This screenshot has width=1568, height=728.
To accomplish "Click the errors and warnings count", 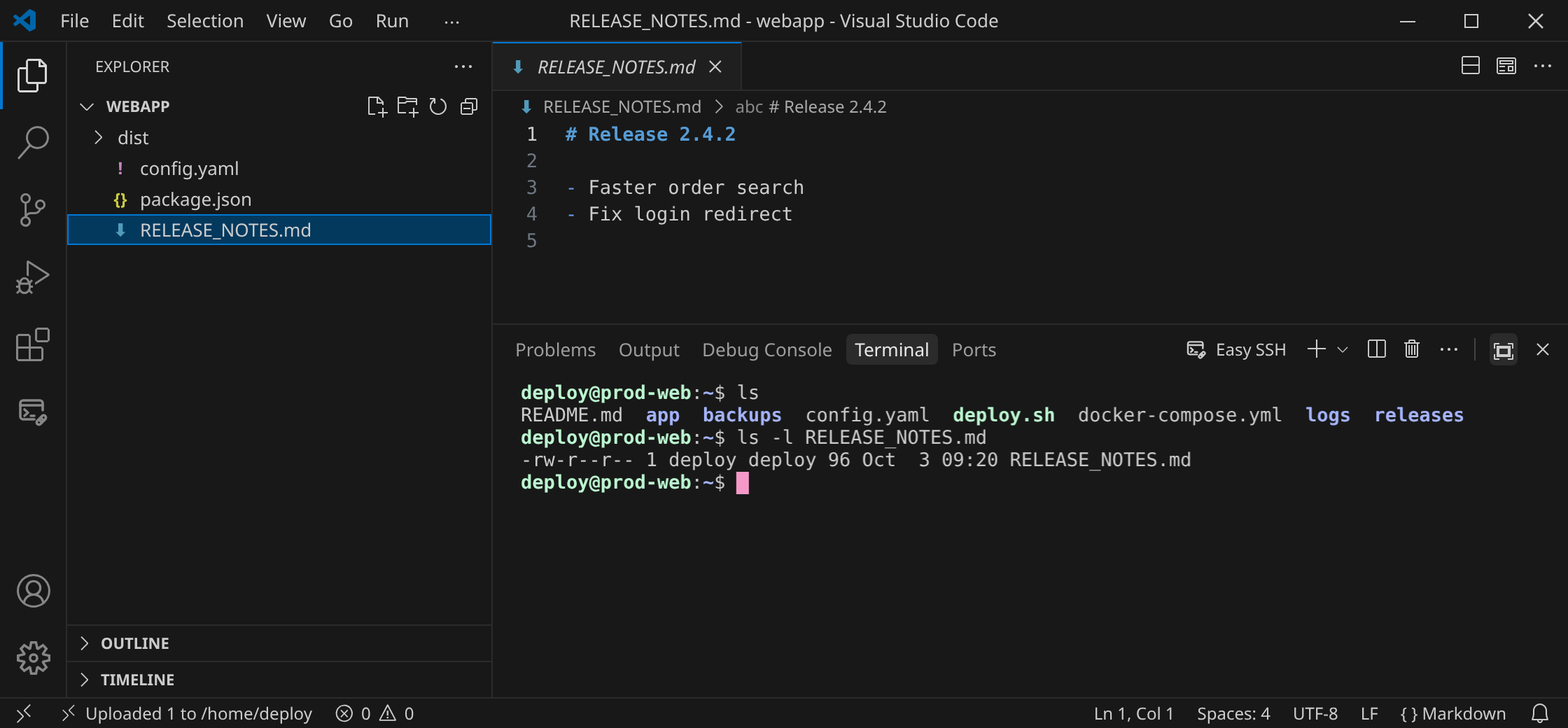I will coord(375,713).
